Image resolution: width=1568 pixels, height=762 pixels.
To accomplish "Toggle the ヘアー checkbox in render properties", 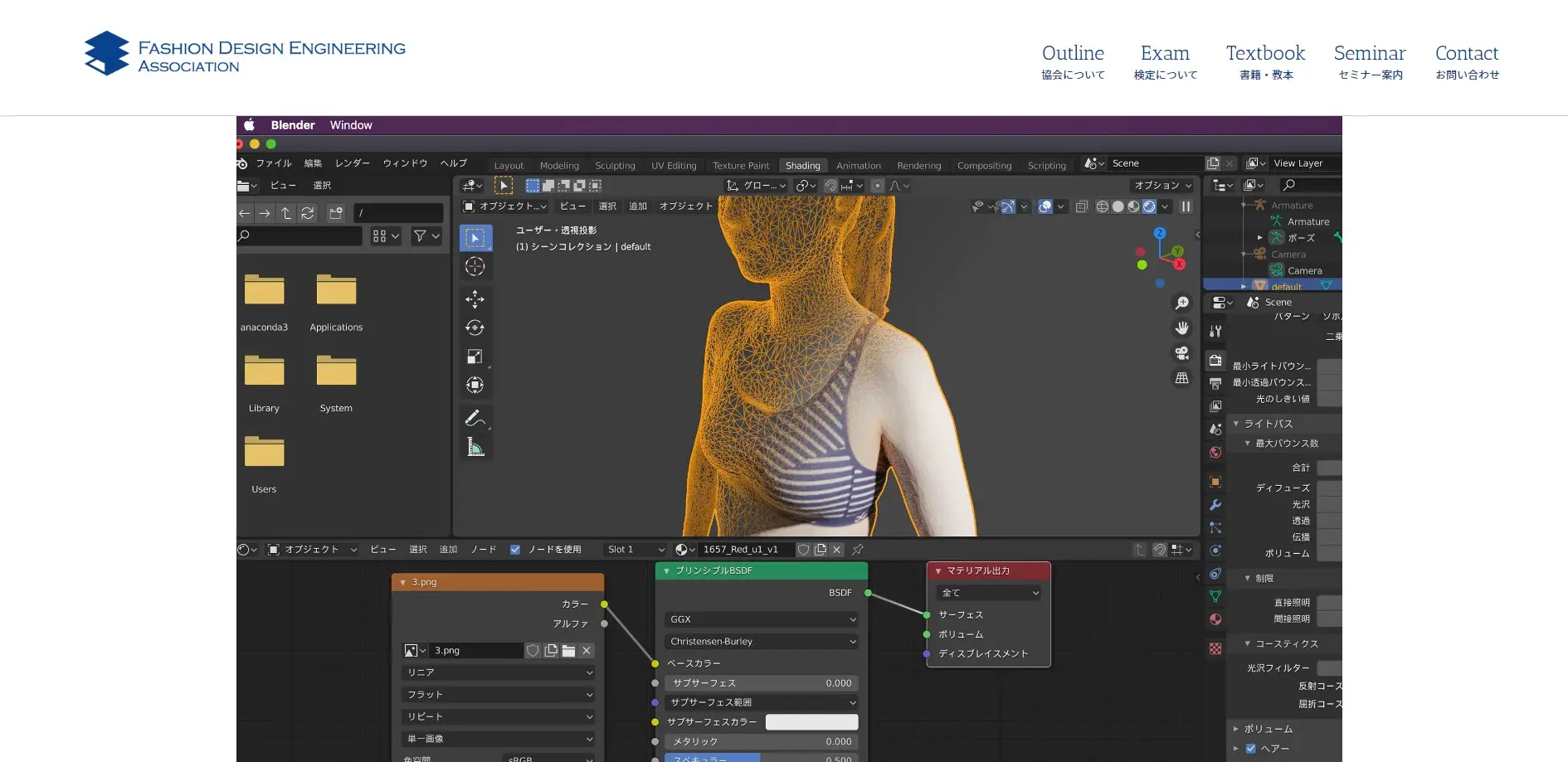I will (1250, 749).
